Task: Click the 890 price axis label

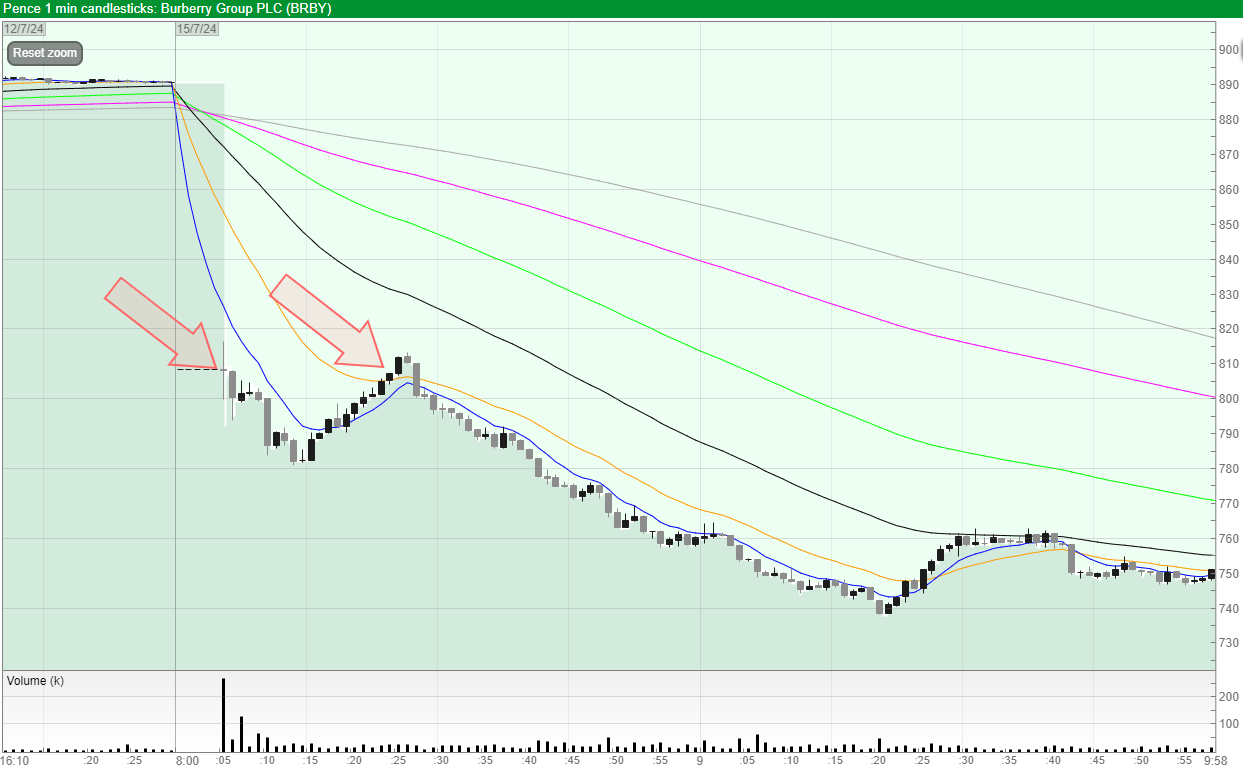Action: click(1228, 85)
